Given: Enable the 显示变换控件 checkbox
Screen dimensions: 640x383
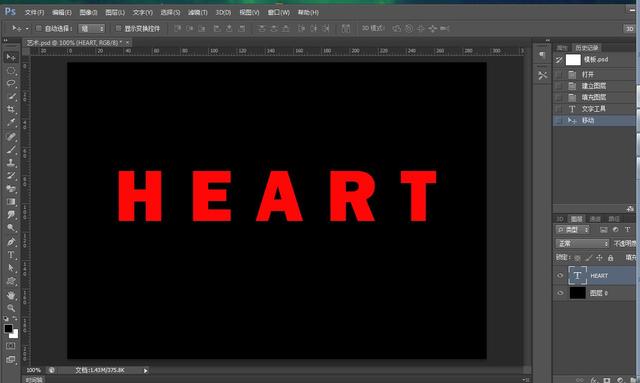Looking at the screenshot, I should [x=118, y=28].
